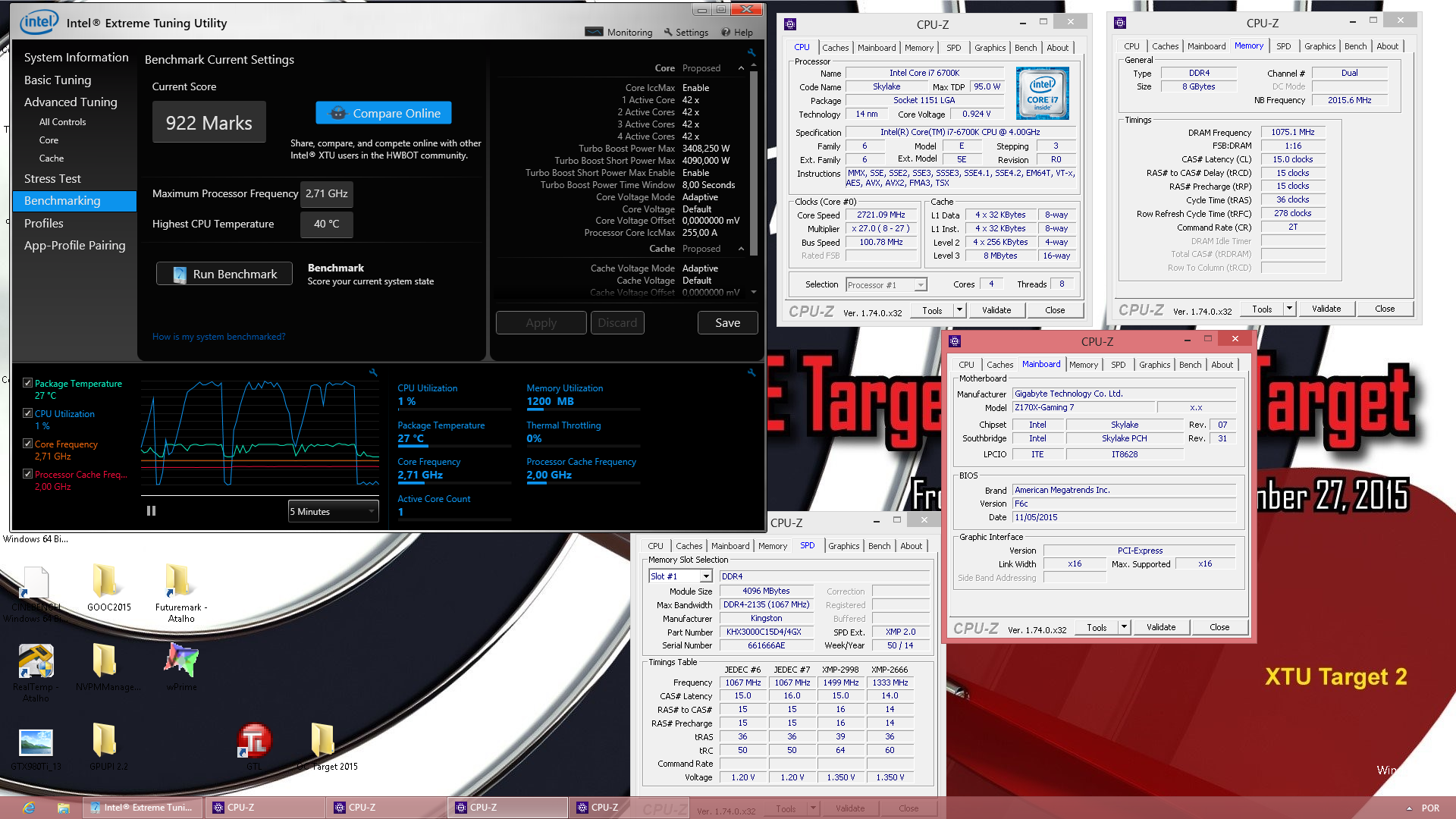Switch to SPD tab in Memory CPU-Z window
The height and width of the screenshot is (819, 1456).
point(1283,46)
